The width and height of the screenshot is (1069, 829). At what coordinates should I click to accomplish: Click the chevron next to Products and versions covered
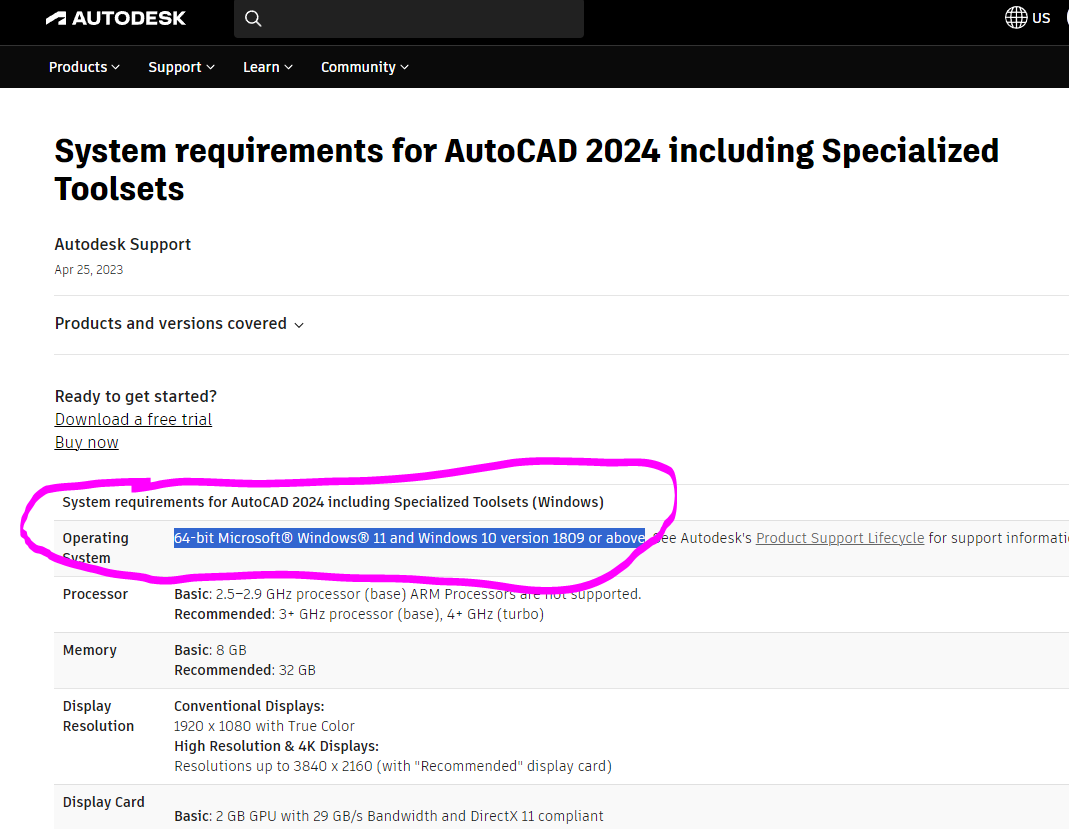click(299, 324)
